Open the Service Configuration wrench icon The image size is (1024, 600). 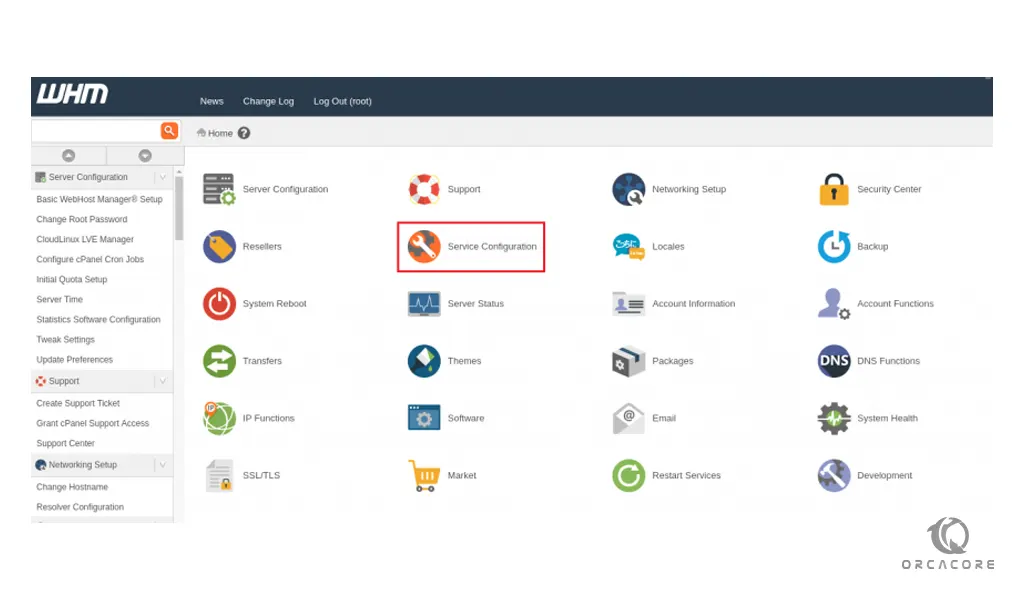[x=424, y=246]
